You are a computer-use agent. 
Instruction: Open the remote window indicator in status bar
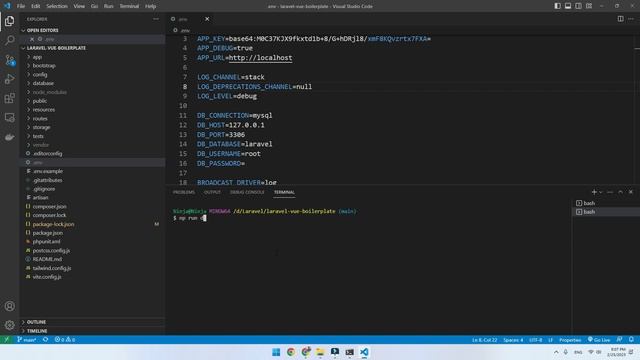click(x=7, y=340)
